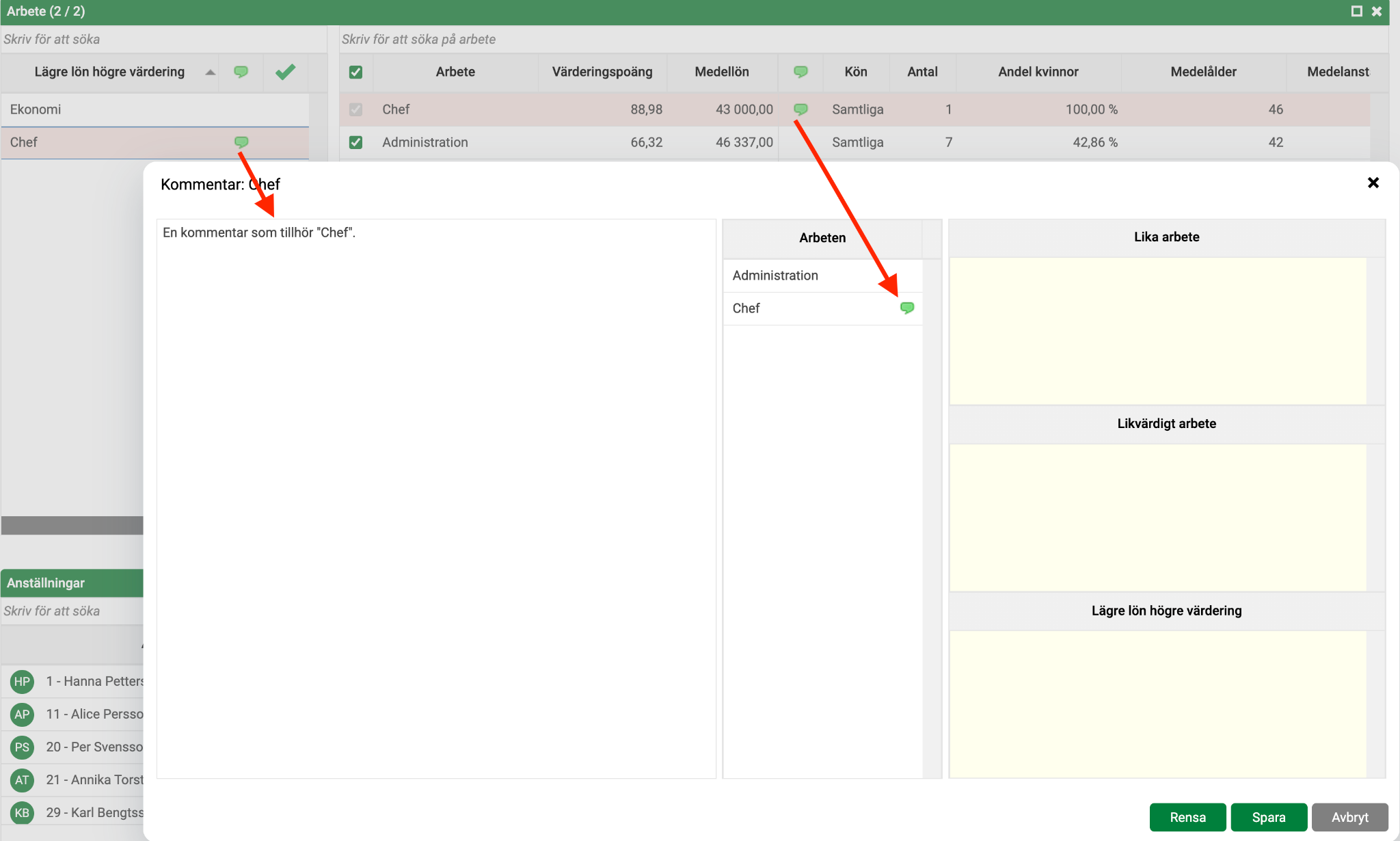This screenshot has width=1400, height=841.
Task: Toggle select-all checkbox in Arbete header
Action: pyautogui.click(x=355, y=72)
